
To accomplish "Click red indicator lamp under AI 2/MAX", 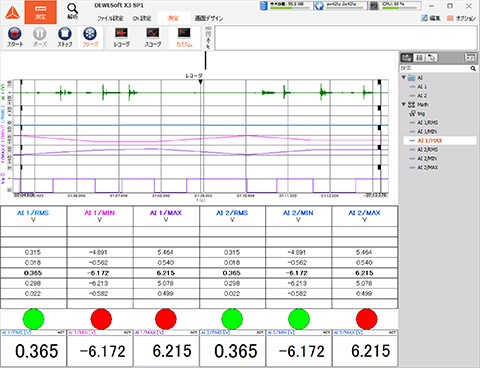I will point(367,319).
